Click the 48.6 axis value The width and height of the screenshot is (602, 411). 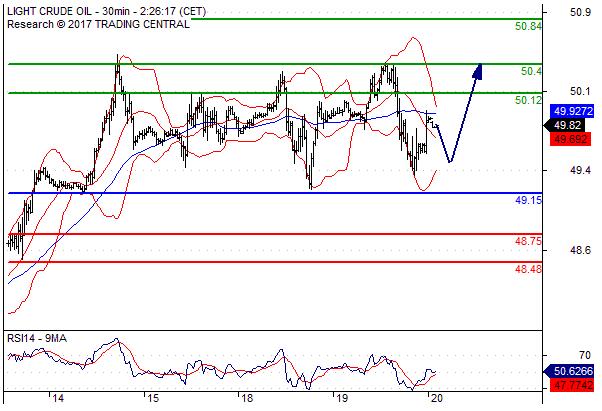[580, 250]
